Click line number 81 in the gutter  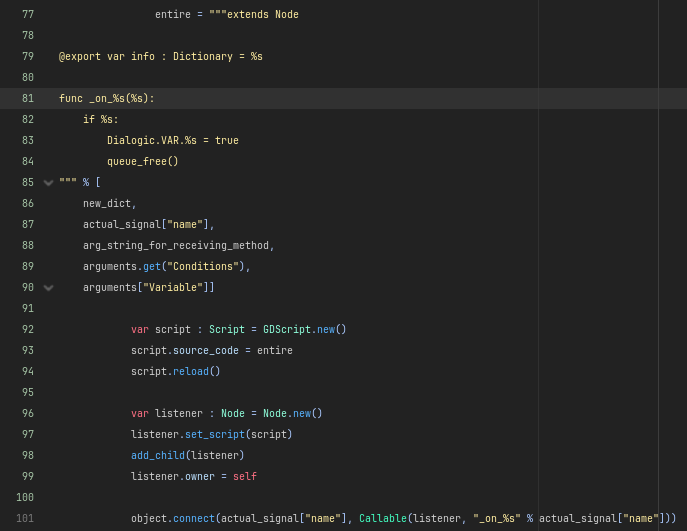[x=28, y=99]
